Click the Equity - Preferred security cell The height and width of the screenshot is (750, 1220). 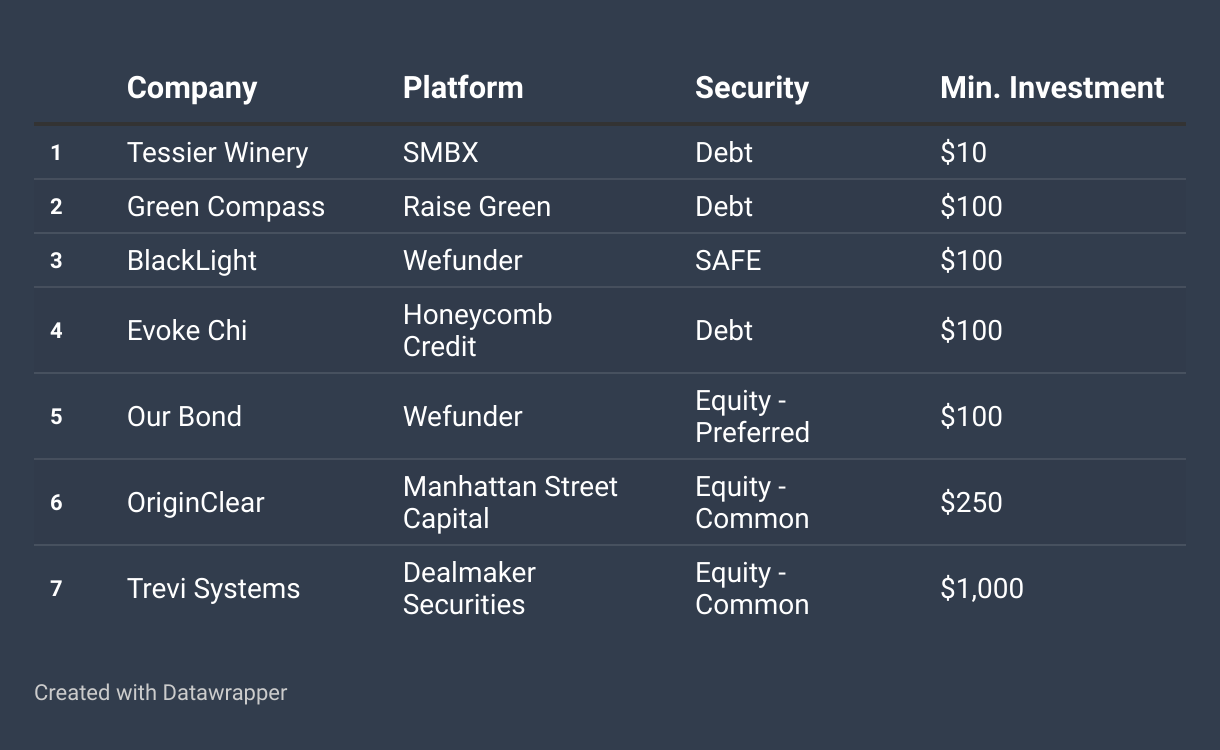click(752, 416)
